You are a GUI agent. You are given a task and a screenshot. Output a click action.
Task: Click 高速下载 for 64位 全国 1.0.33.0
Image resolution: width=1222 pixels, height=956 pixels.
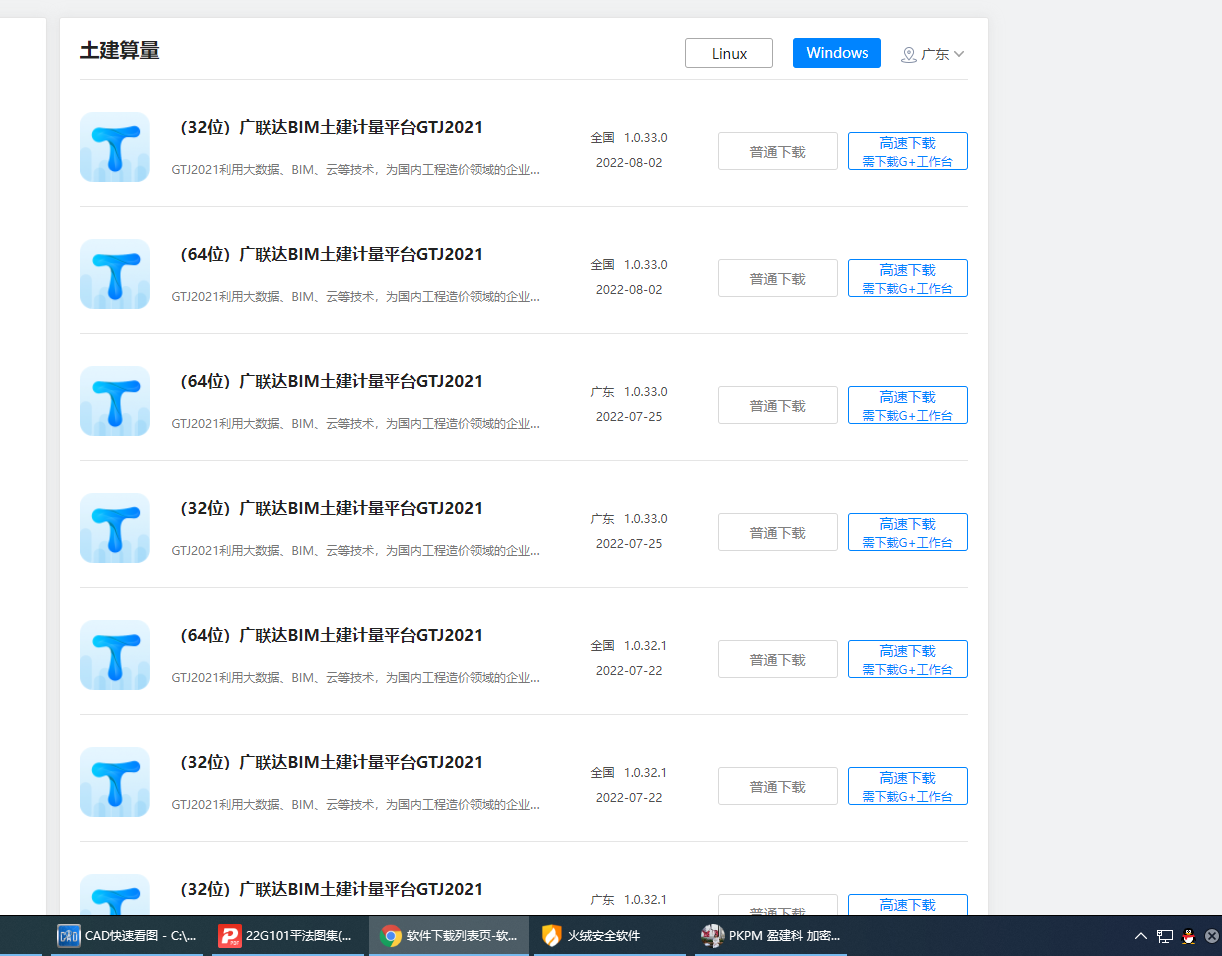pyautogui.click(x=908, y=278)
